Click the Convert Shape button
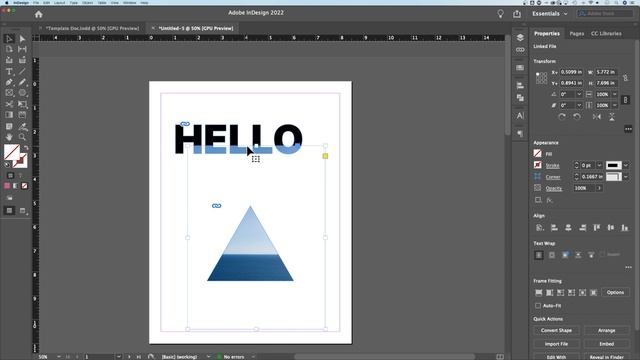 click(556, 330)
